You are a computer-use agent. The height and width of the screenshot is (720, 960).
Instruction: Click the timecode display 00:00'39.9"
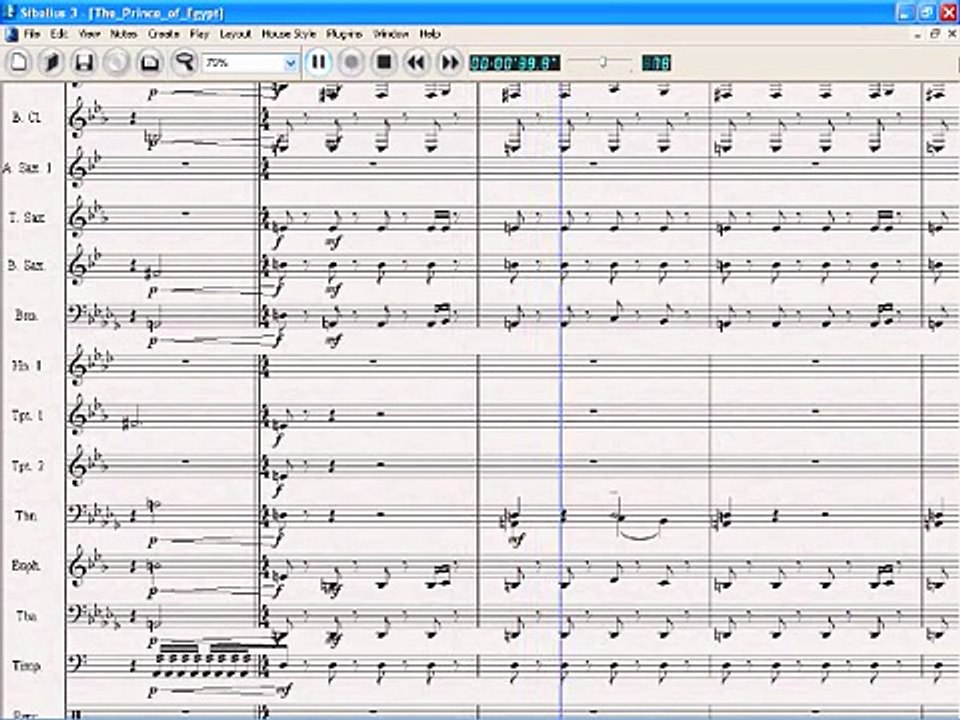click(x=514, y=62)
